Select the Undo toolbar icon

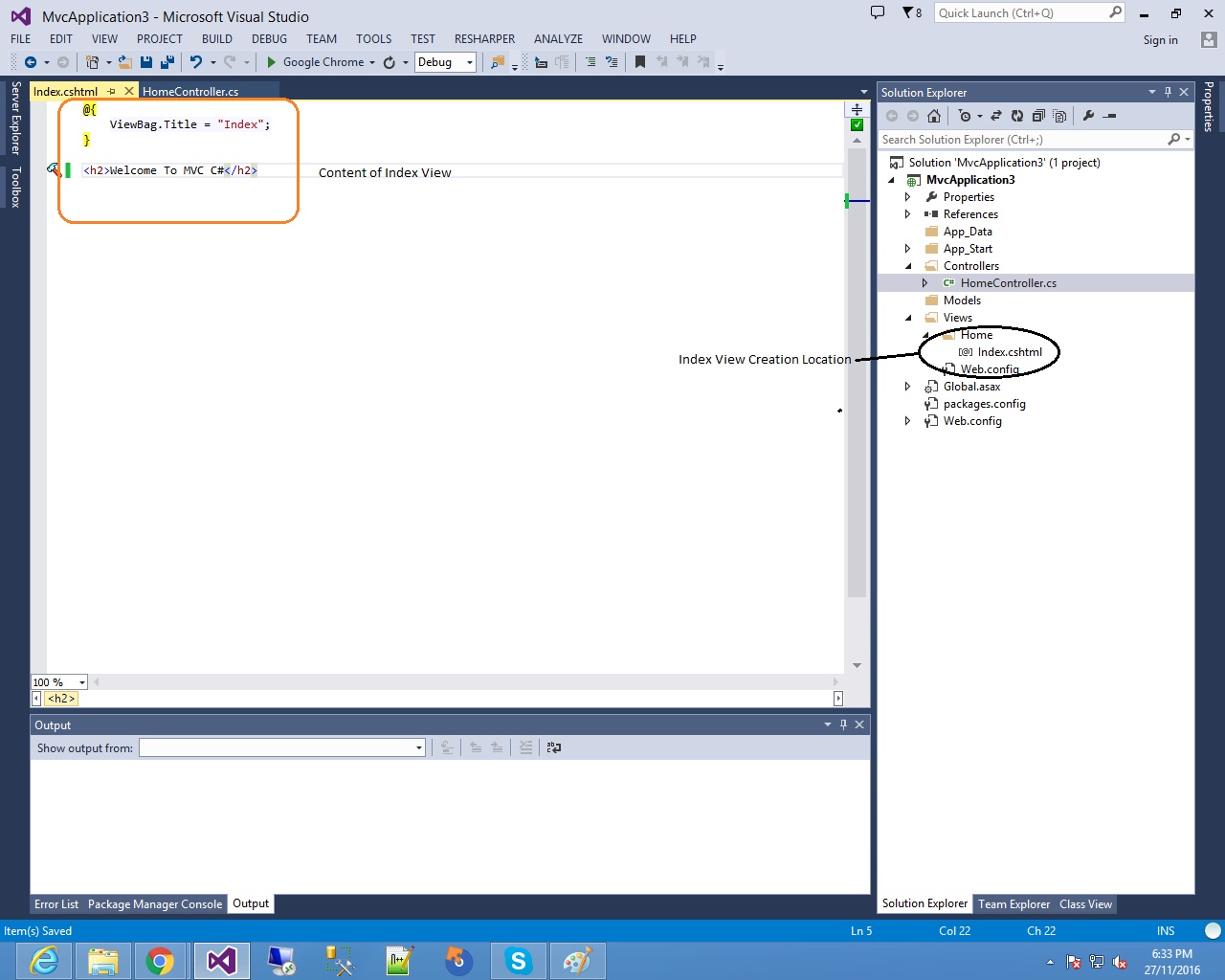tap(197, 61)
